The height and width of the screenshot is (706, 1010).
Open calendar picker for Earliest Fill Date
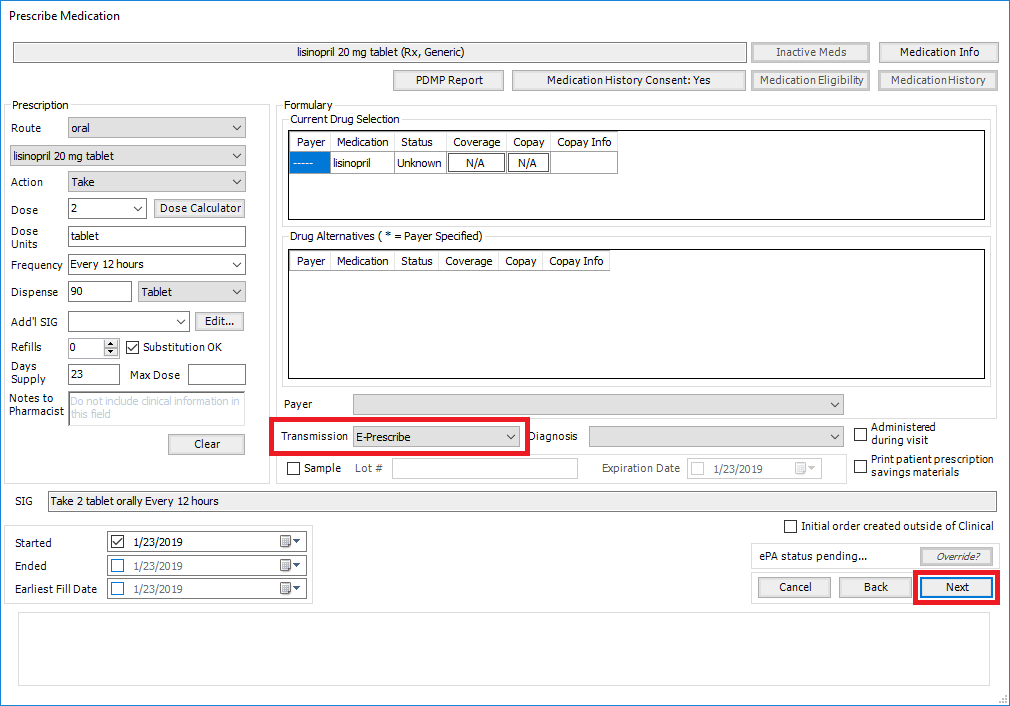pos(290,588)
